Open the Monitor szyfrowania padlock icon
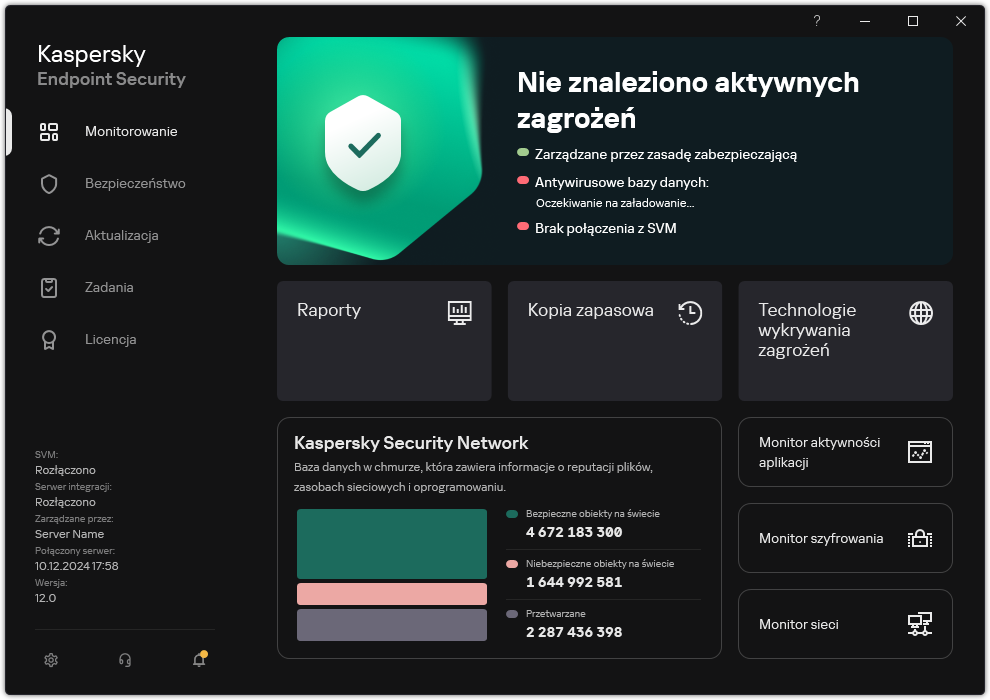This screenshot has height=700, width=990. pyautogui.click(x=921, y=538)
